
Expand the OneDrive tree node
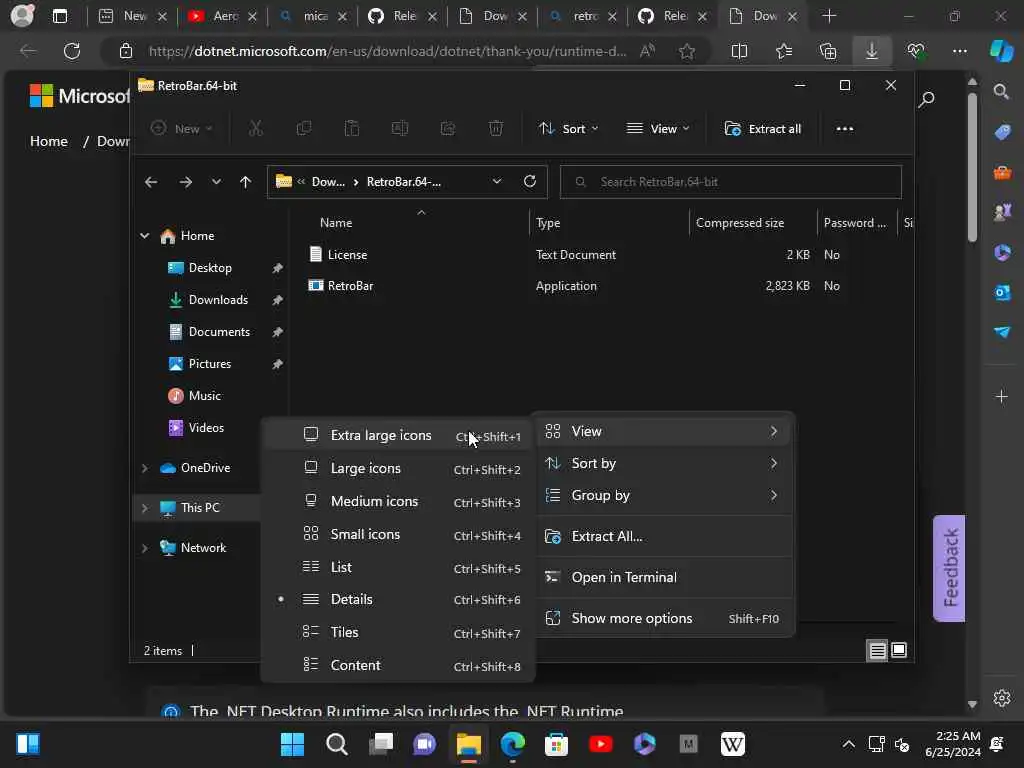pos(144,468)
